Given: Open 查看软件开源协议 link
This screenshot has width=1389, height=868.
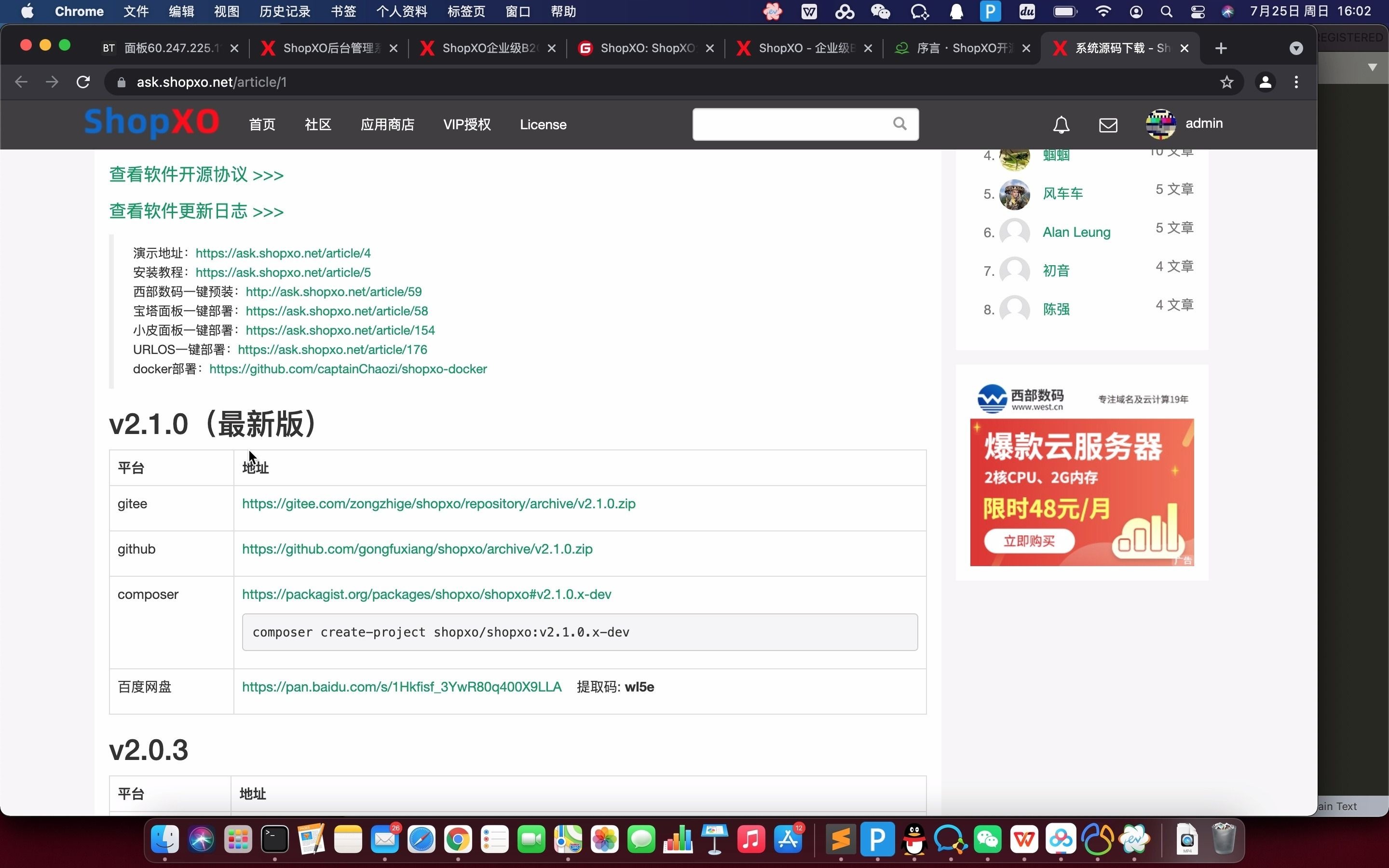Looking at the screenshot, I should coord(196,174).
